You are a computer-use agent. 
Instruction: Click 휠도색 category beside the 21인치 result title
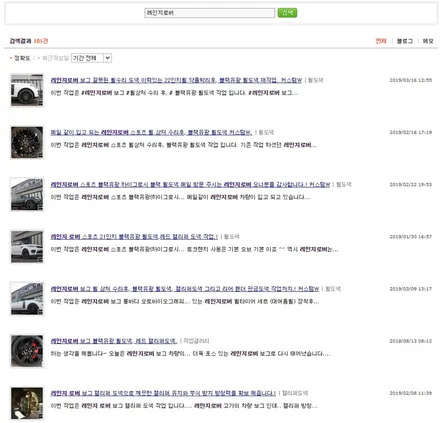click(x=231, y=237)
